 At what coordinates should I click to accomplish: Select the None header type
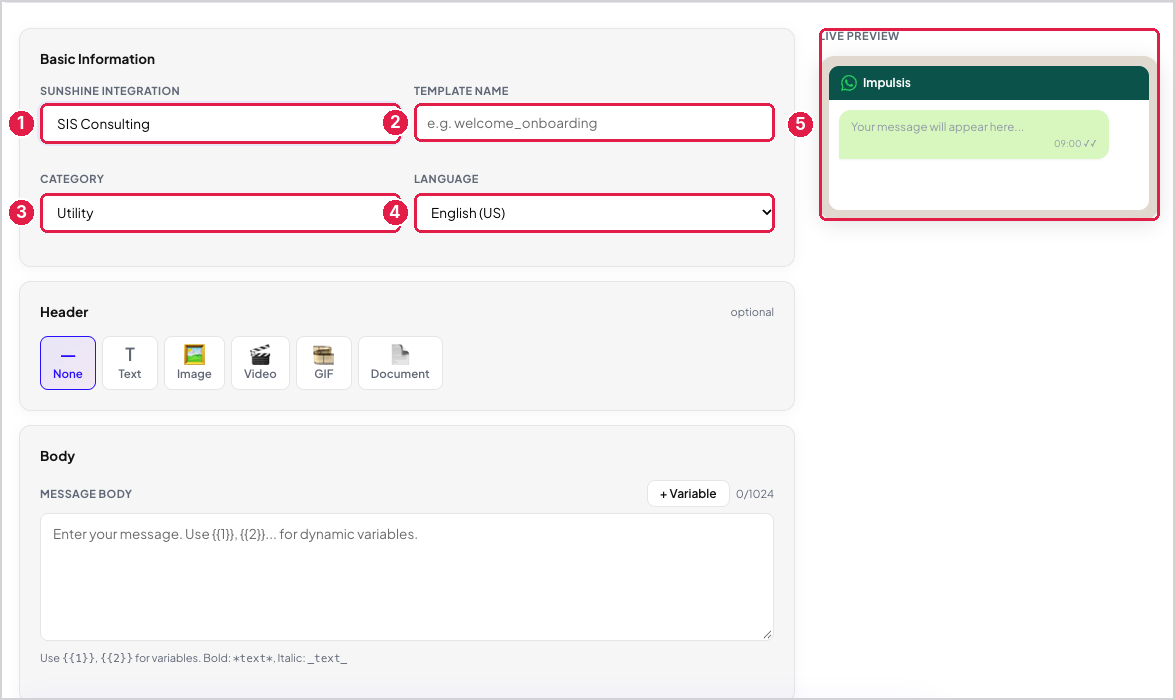click(x=67, y=363)
